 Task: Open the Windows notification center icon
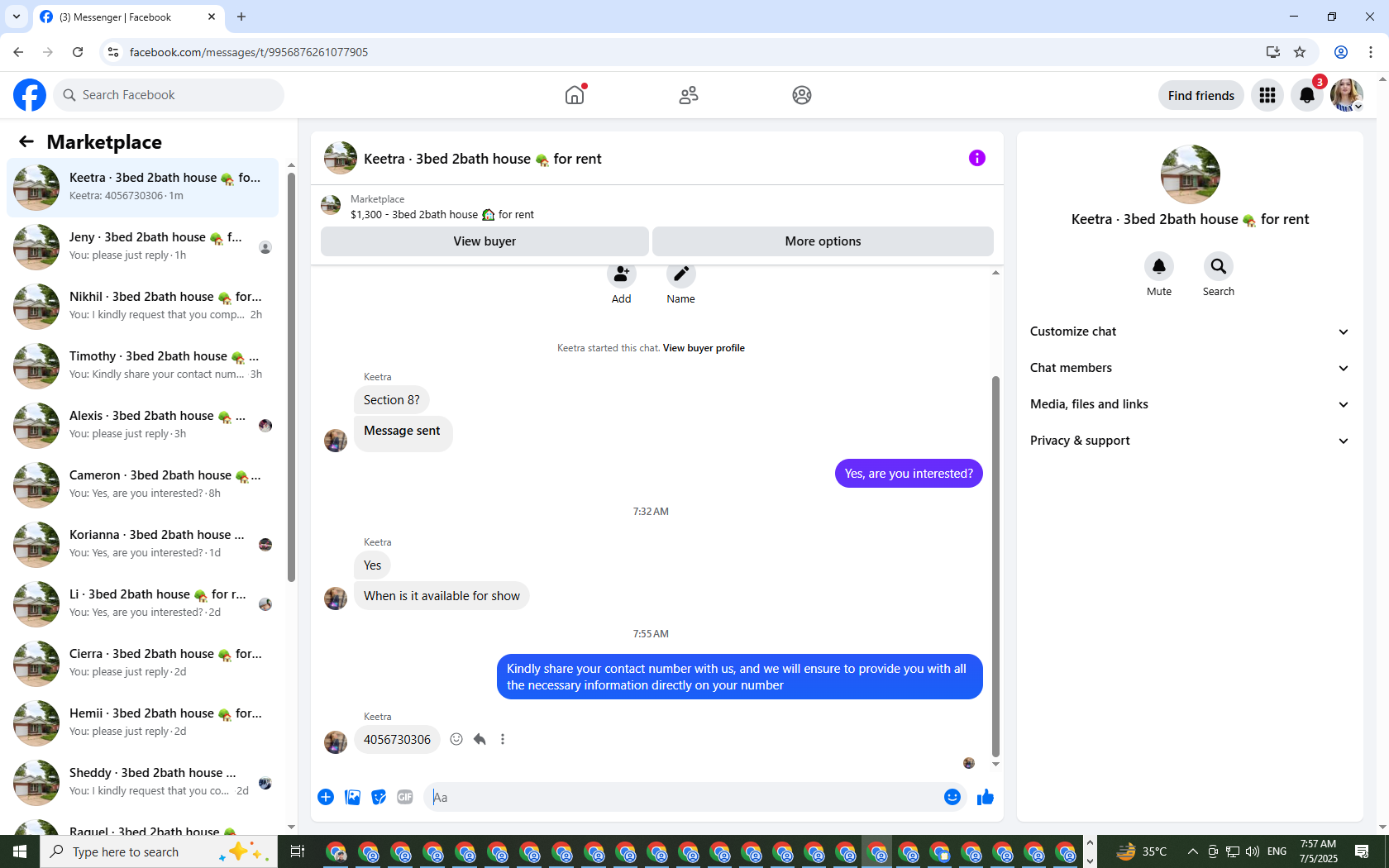(1362, 851)
